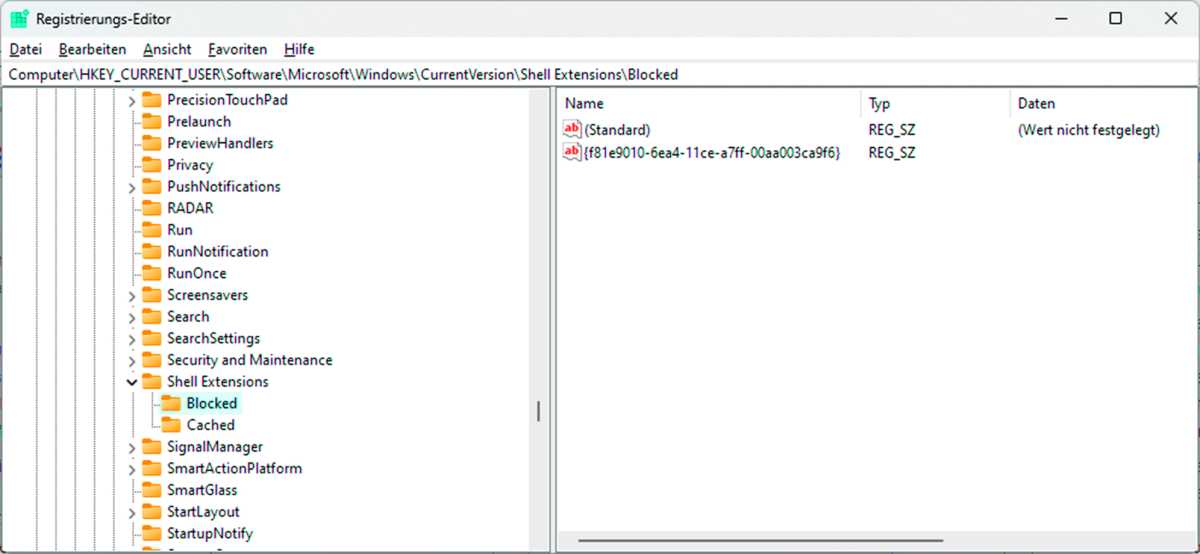Click the Security and Maintenance folder icon
1200x554 pixels.
click(x=151, y=360)
